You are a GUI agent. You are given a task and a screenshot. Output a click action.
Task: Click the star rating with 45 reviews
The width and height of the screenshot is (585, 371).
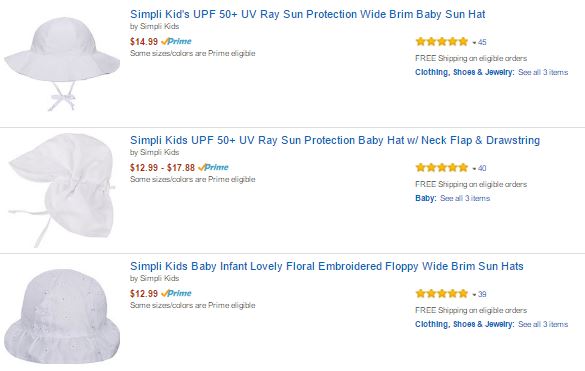pos(442,41)
